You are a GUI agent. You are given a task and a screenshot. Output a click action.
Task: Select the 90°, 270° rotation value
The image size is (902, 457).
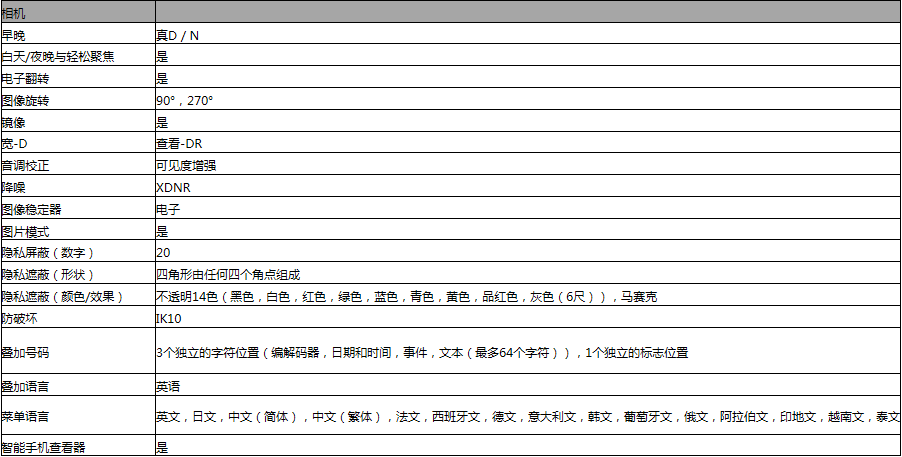(185, 100)
